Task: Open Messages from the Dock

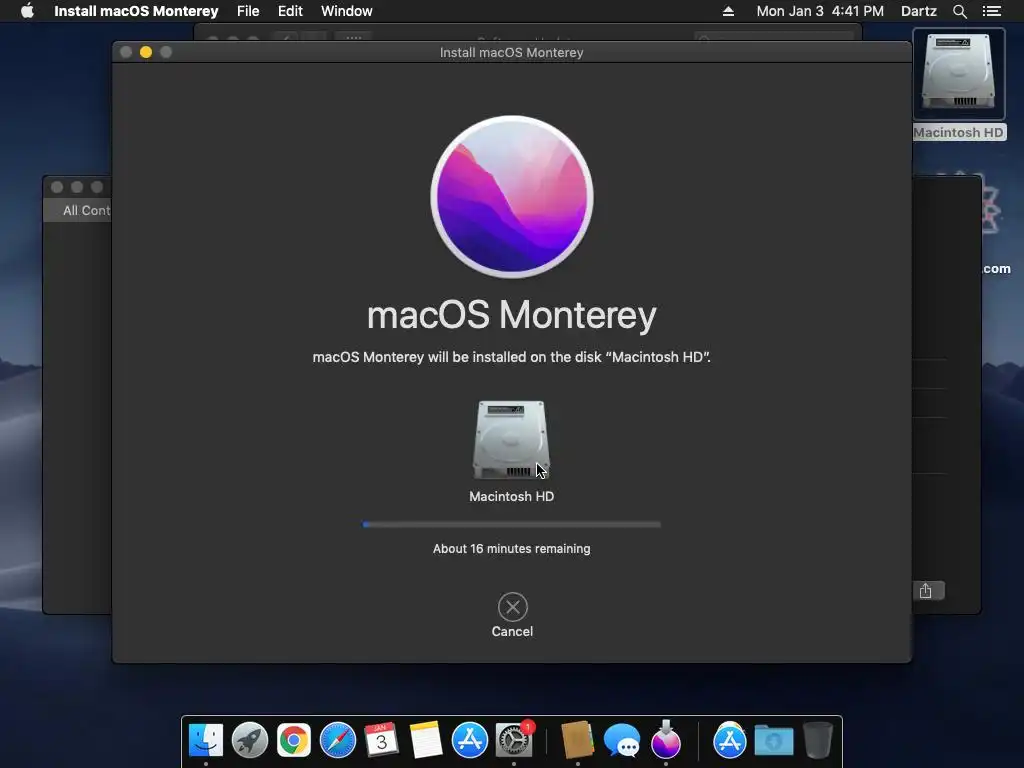Action: (x=622, y=741)
